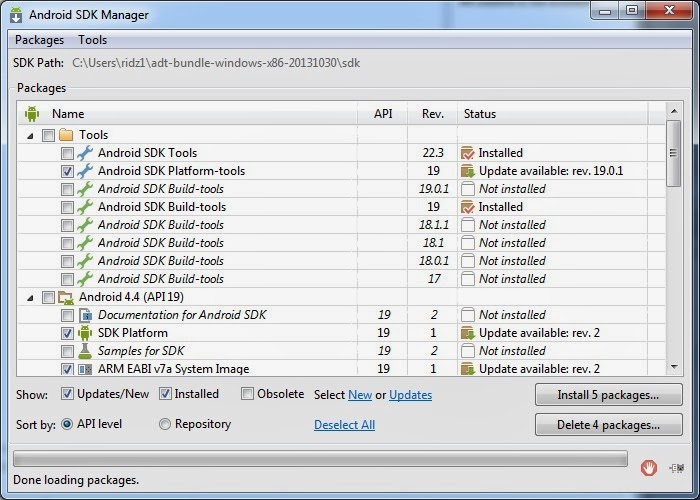
Task: Click the Tools folder icon
Action: click(x=66, y=135)
